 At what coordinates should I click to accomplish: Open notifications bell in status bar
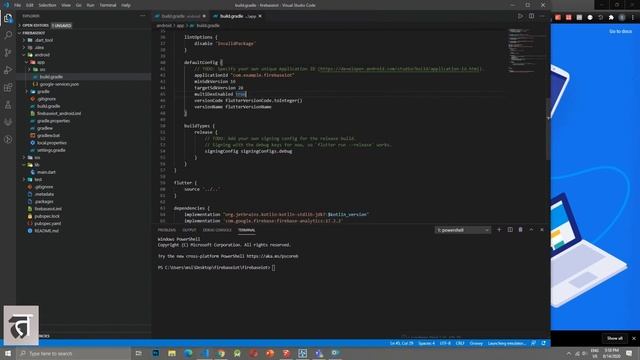coord(543,343)
